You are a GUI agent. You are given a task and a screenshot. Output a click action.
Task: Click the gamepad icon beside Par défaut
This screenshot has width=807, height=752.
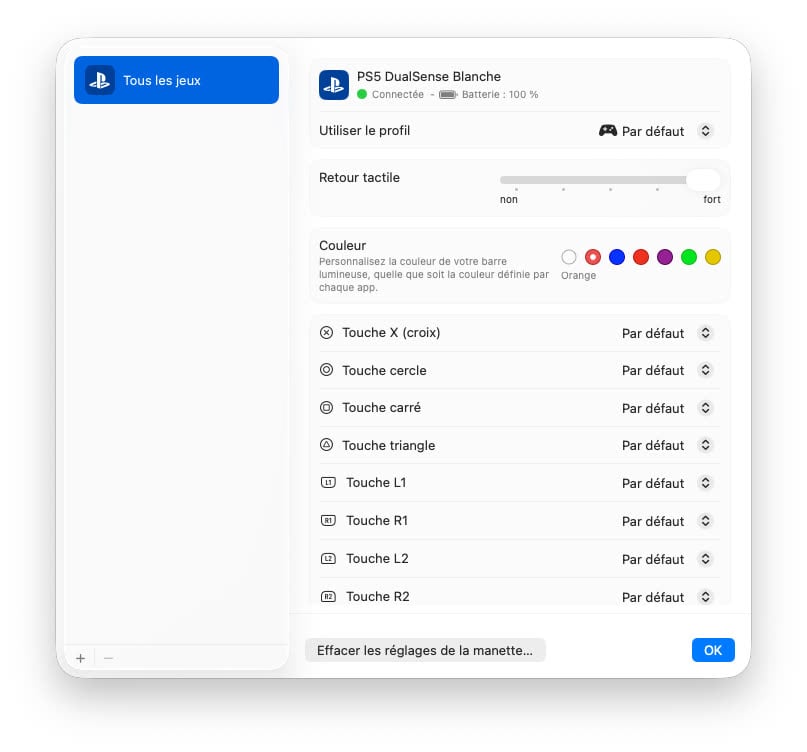tap(608, 131)
